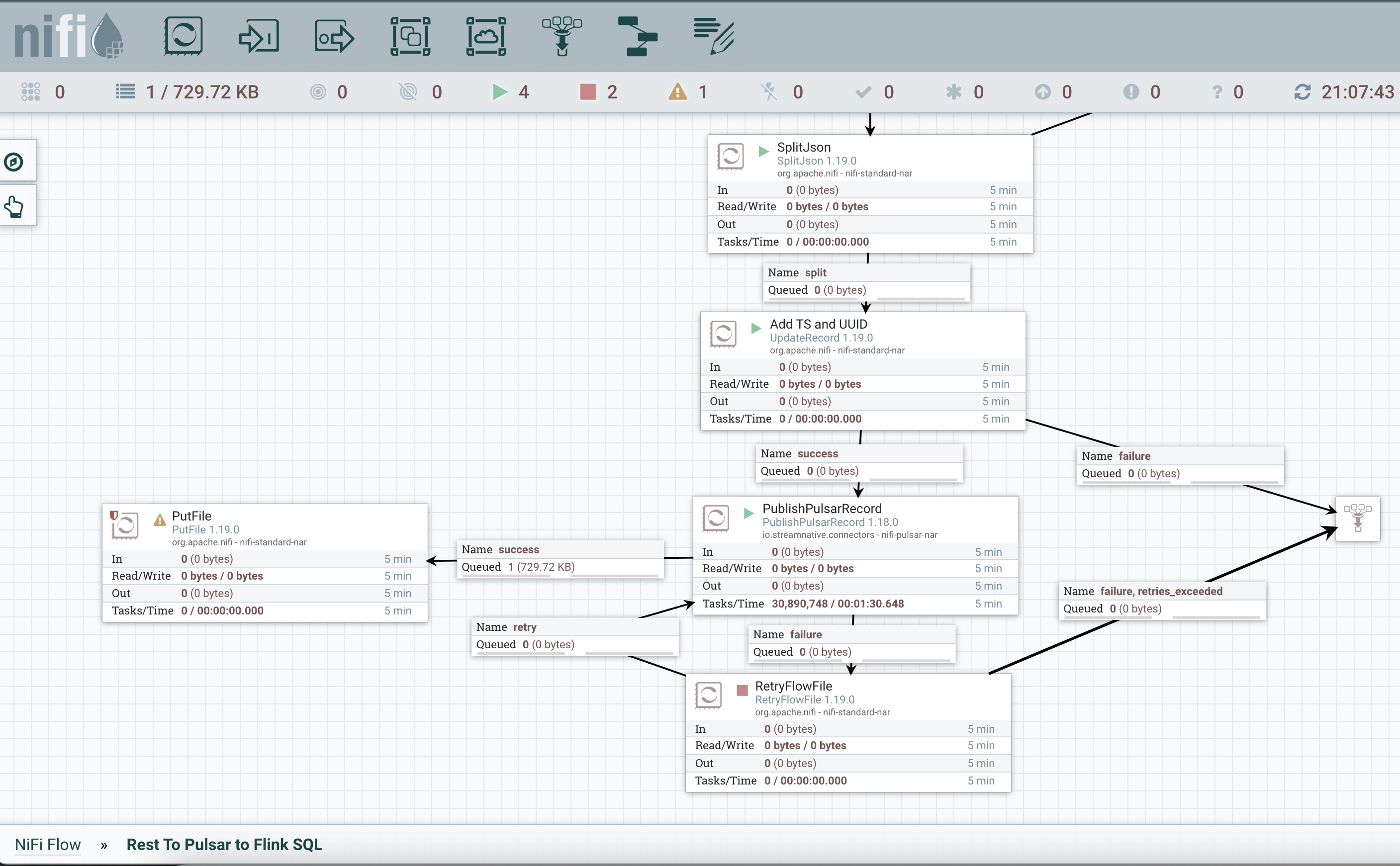The height and width of the screenshot is (866, 1400).
Task: Select the Processor icon in toolbar
Action: click(x=184, y=36)
